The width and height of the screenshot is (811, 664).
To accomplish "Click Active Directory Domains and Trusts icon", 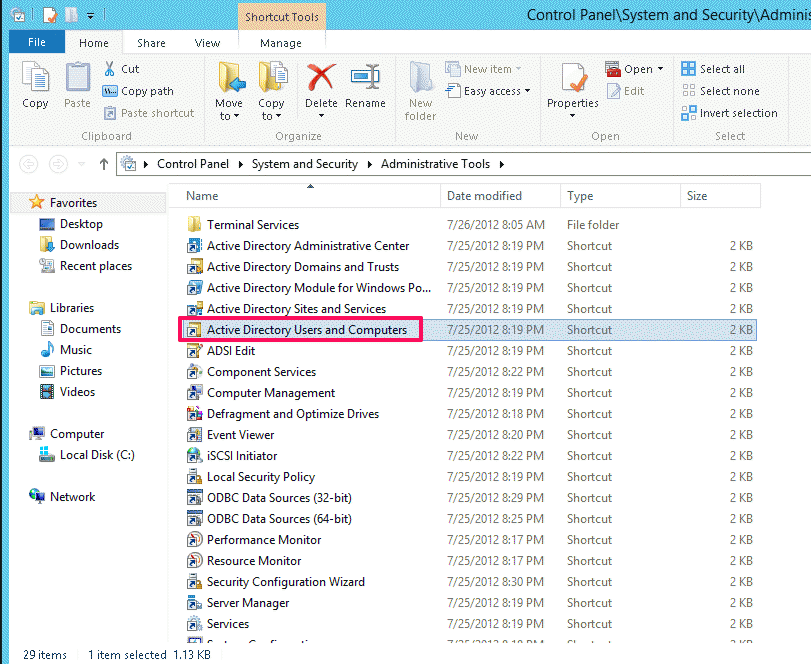I will click(x=194, y=267).
